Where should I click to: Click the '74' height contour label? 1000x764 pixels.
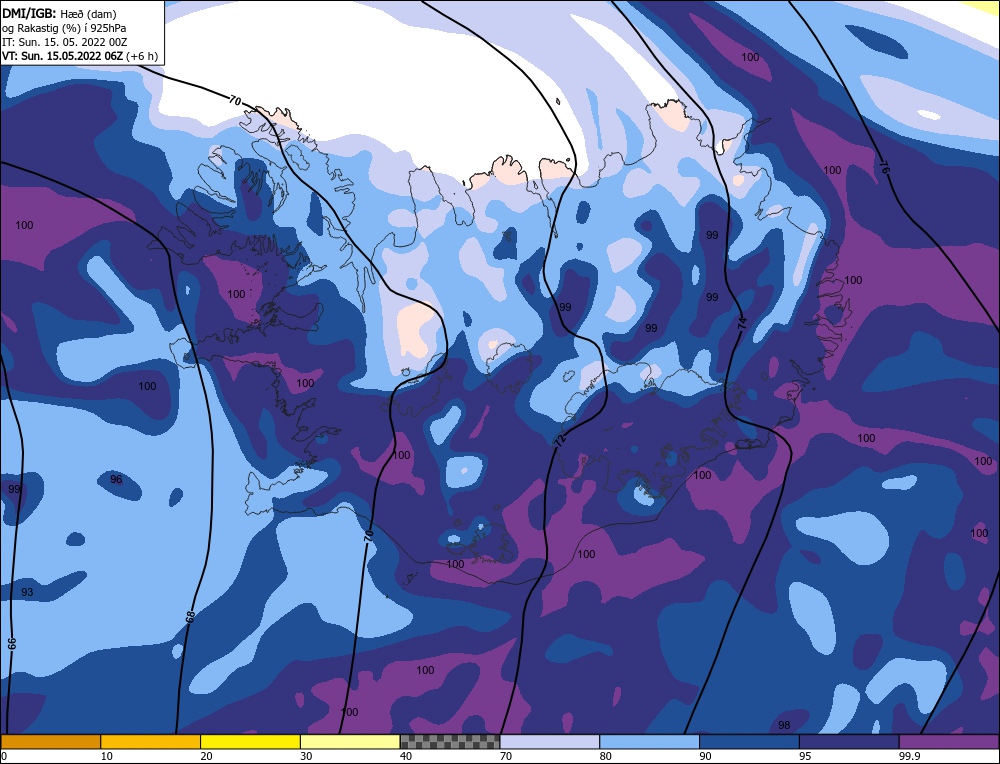pos(742,322)
